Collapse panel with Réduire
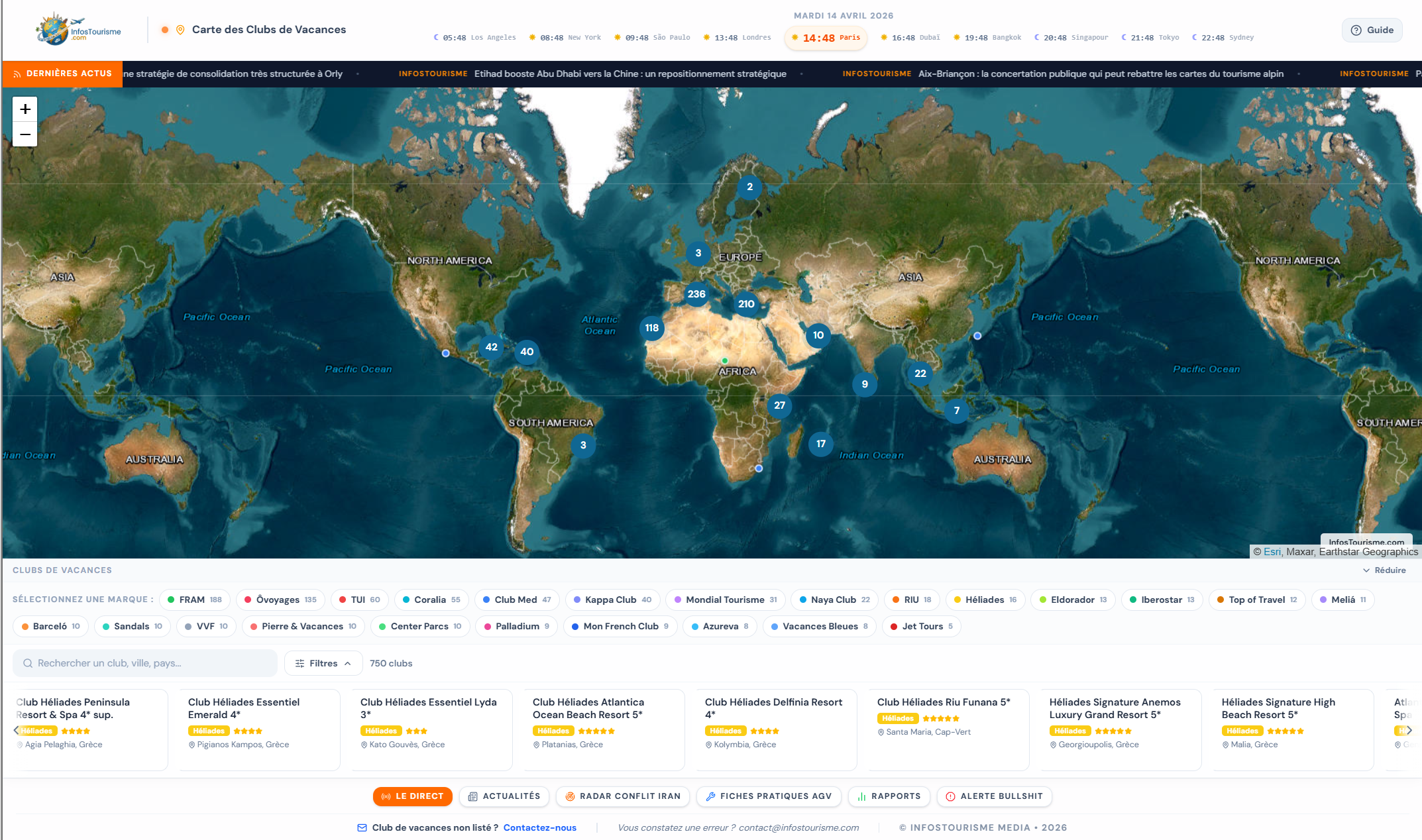This screenshot has width=1422, height=840. [1384, 570]
